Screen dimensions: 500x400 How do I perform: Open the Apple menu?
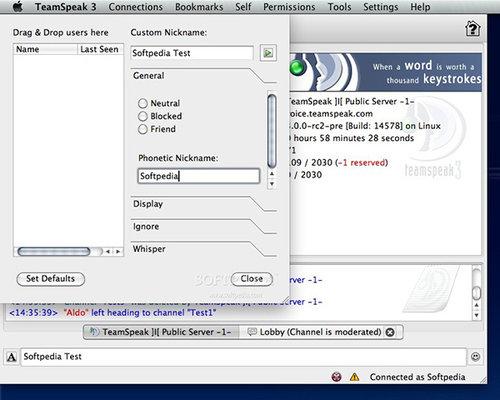[x=17, y=7]
